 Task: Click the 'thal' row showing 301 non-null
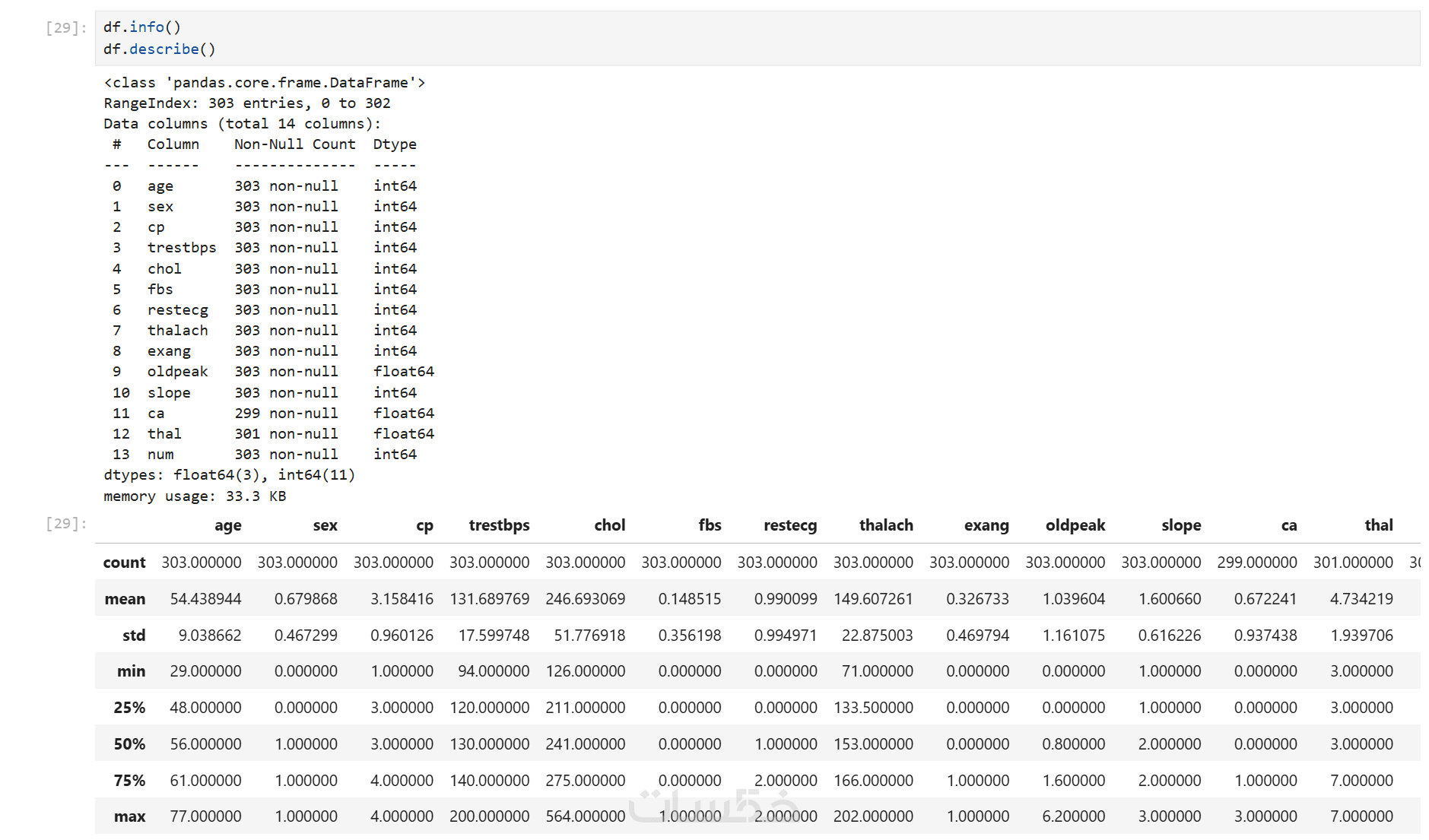click(x=273, y=434)
